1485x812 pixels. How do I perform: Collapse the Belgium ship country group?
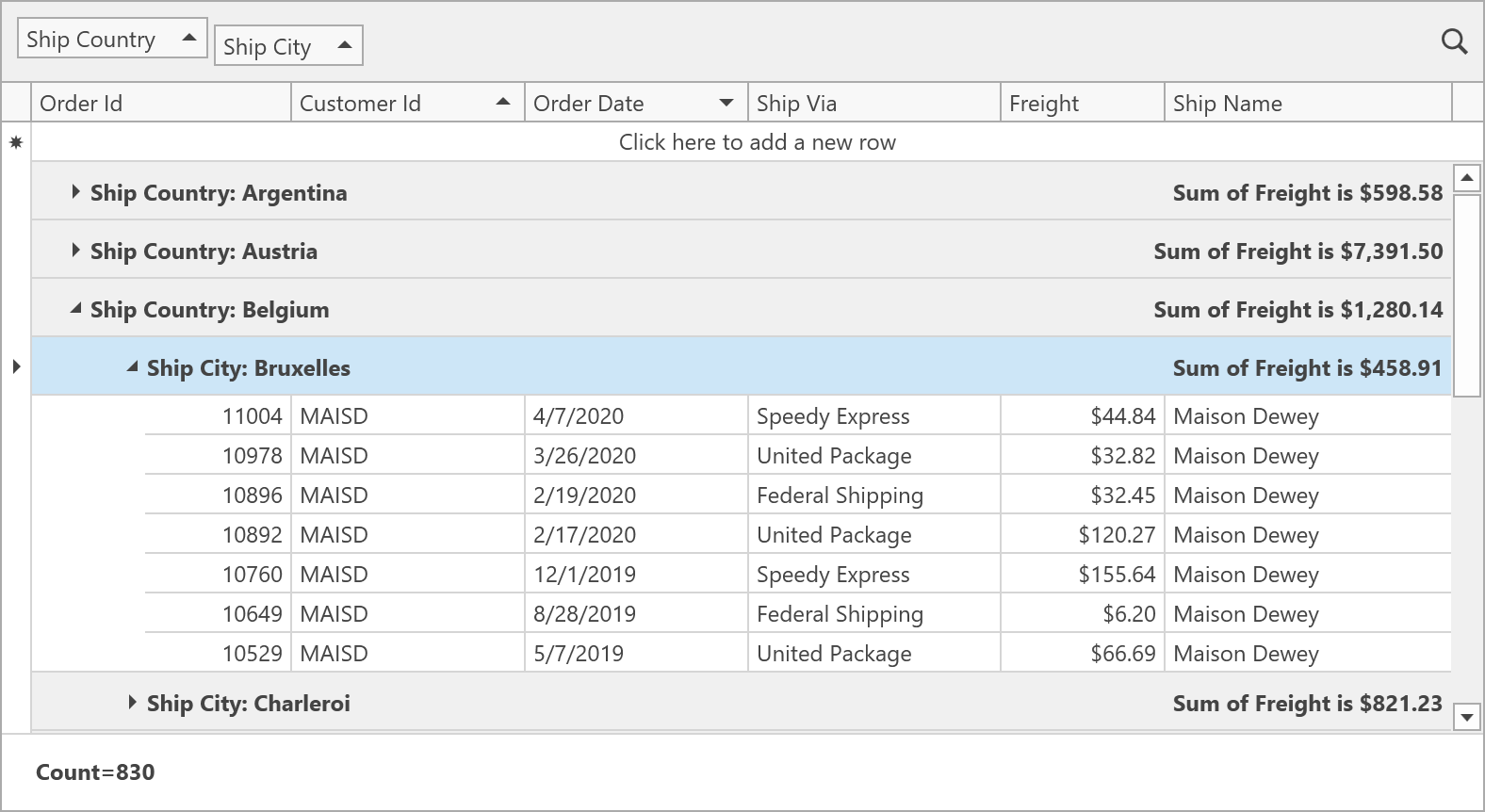(x=75, y=309)
